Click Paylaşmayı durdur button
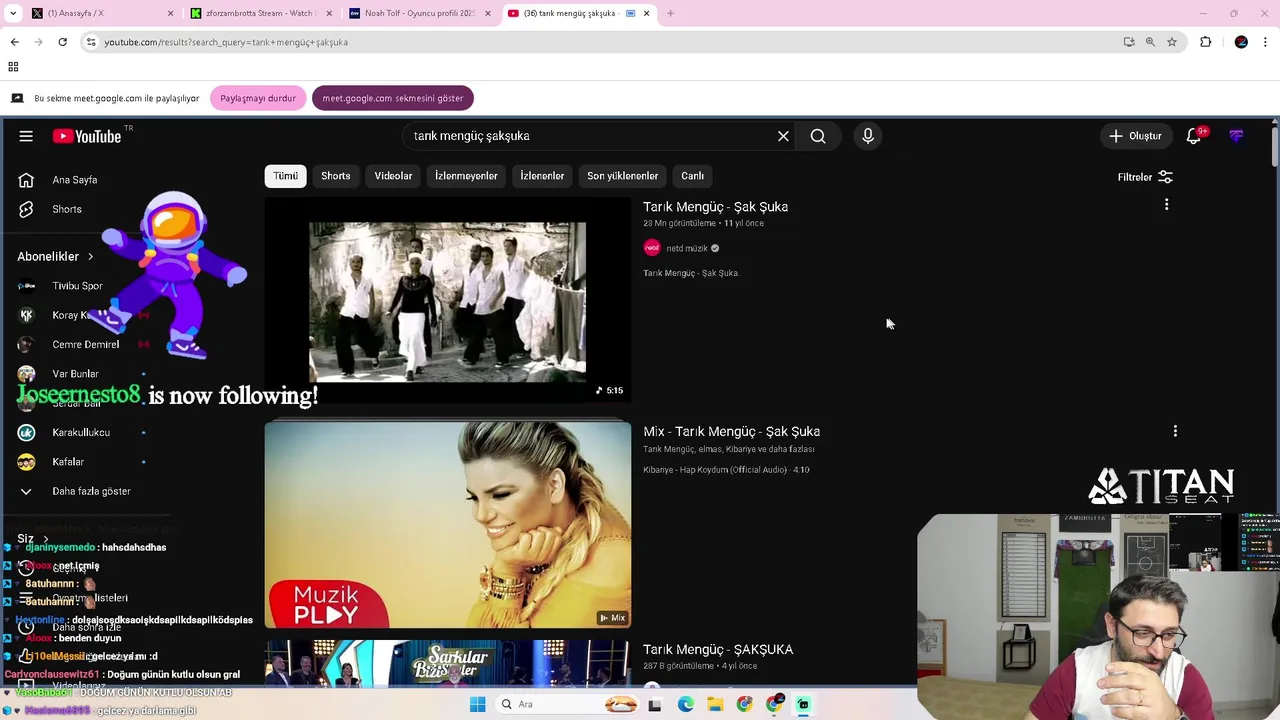Screen dimensions: 1280x720 point(258,98)
